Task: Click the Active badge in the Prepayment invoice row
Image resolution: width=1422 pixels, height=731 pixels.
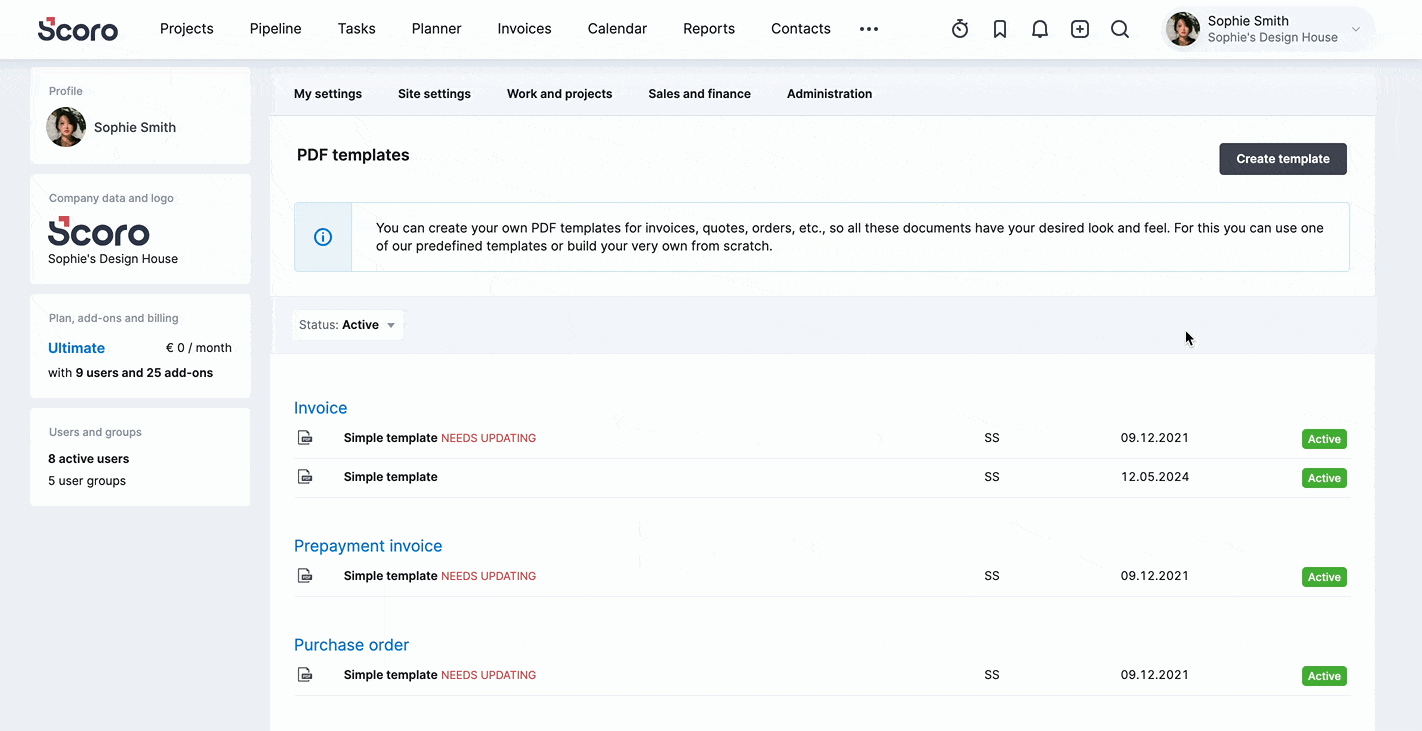Action: coord(1324,577)
